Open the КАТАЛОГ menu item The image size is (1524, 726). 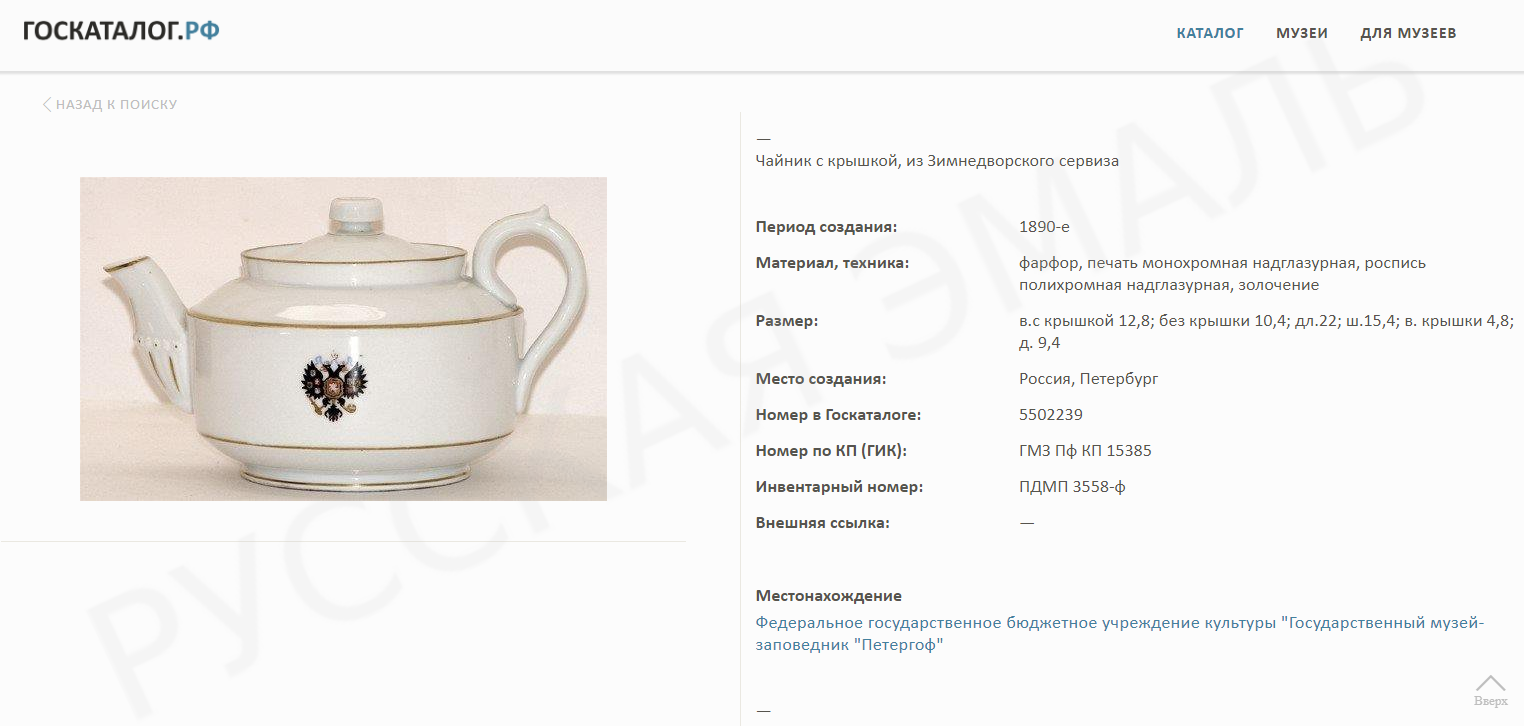(1210, 33)
